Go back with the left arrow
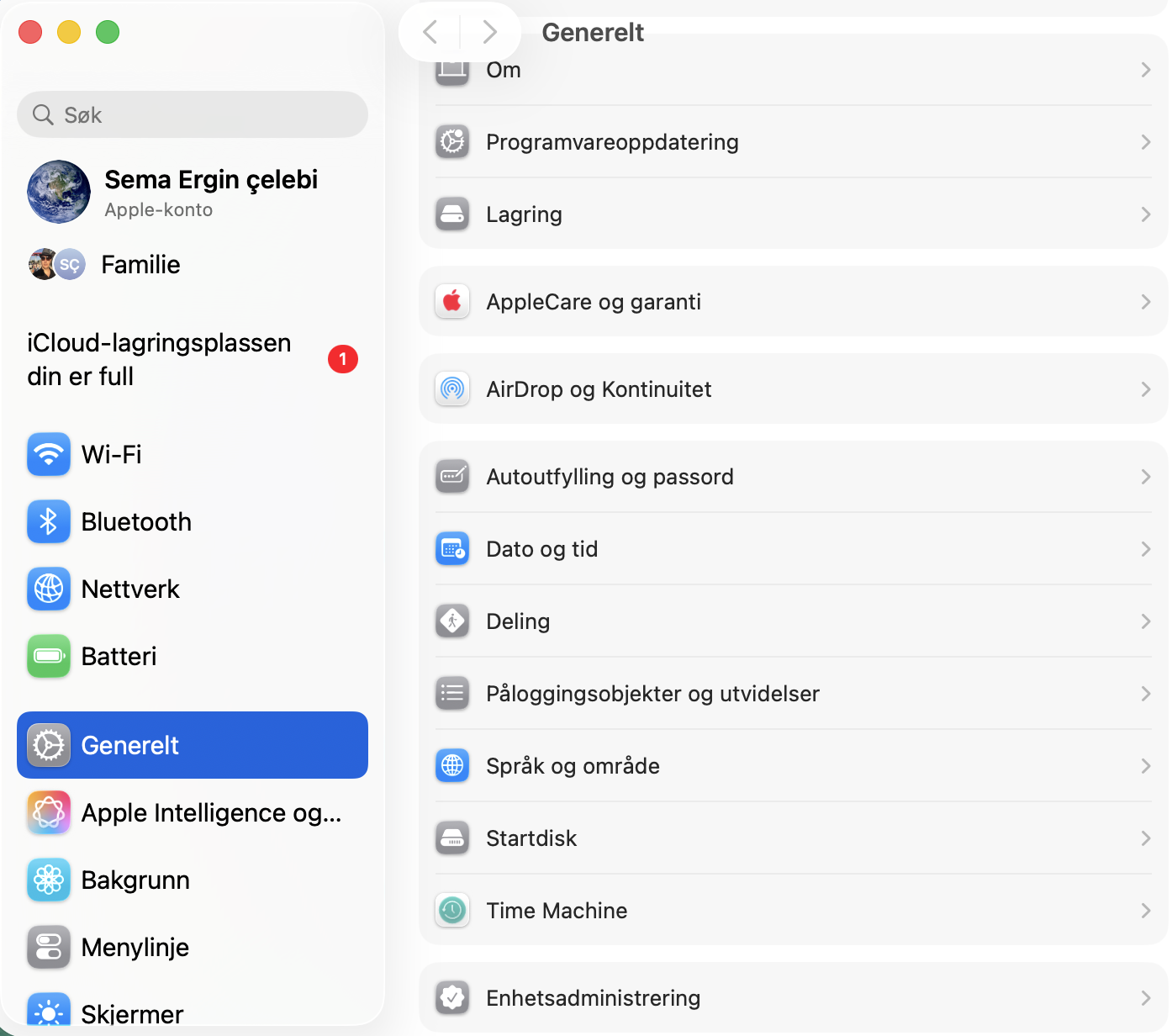Image resolution: width=1172 pixels, height=1036 pixels. 430,32
